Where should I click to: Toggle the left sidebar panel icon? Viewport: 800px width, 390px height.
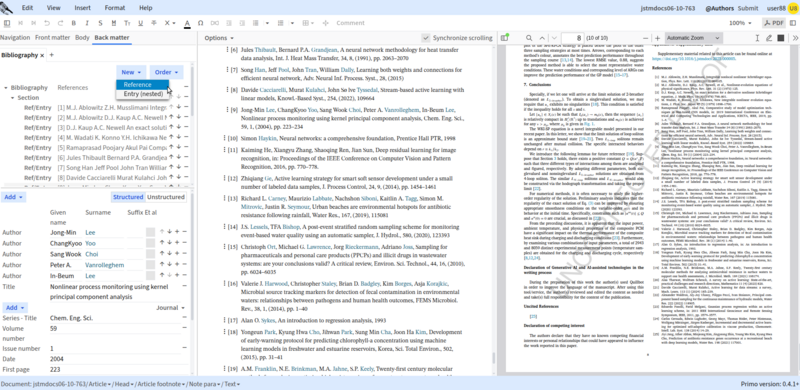pos(7,23)
